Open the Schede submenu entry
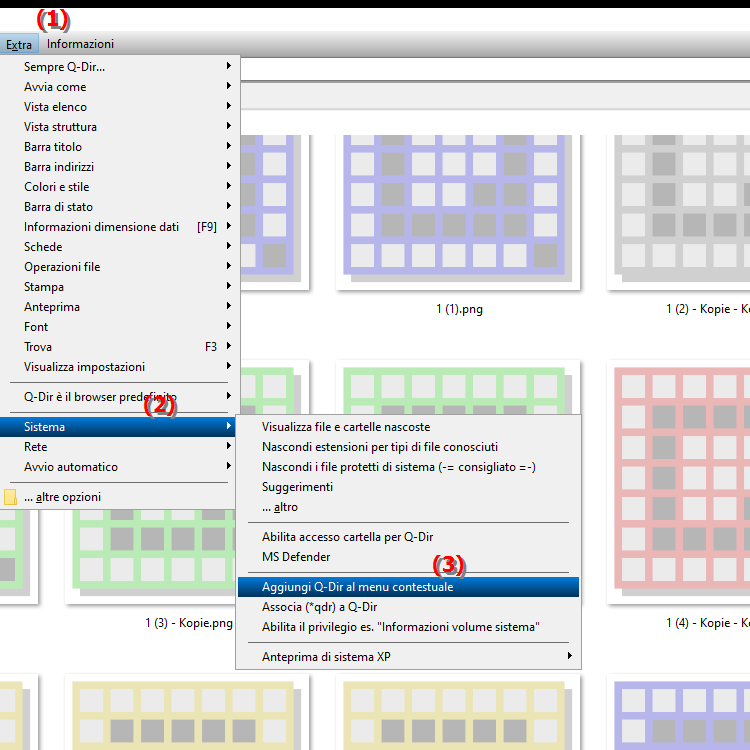 pyautogui.click(x=120, y=247)
